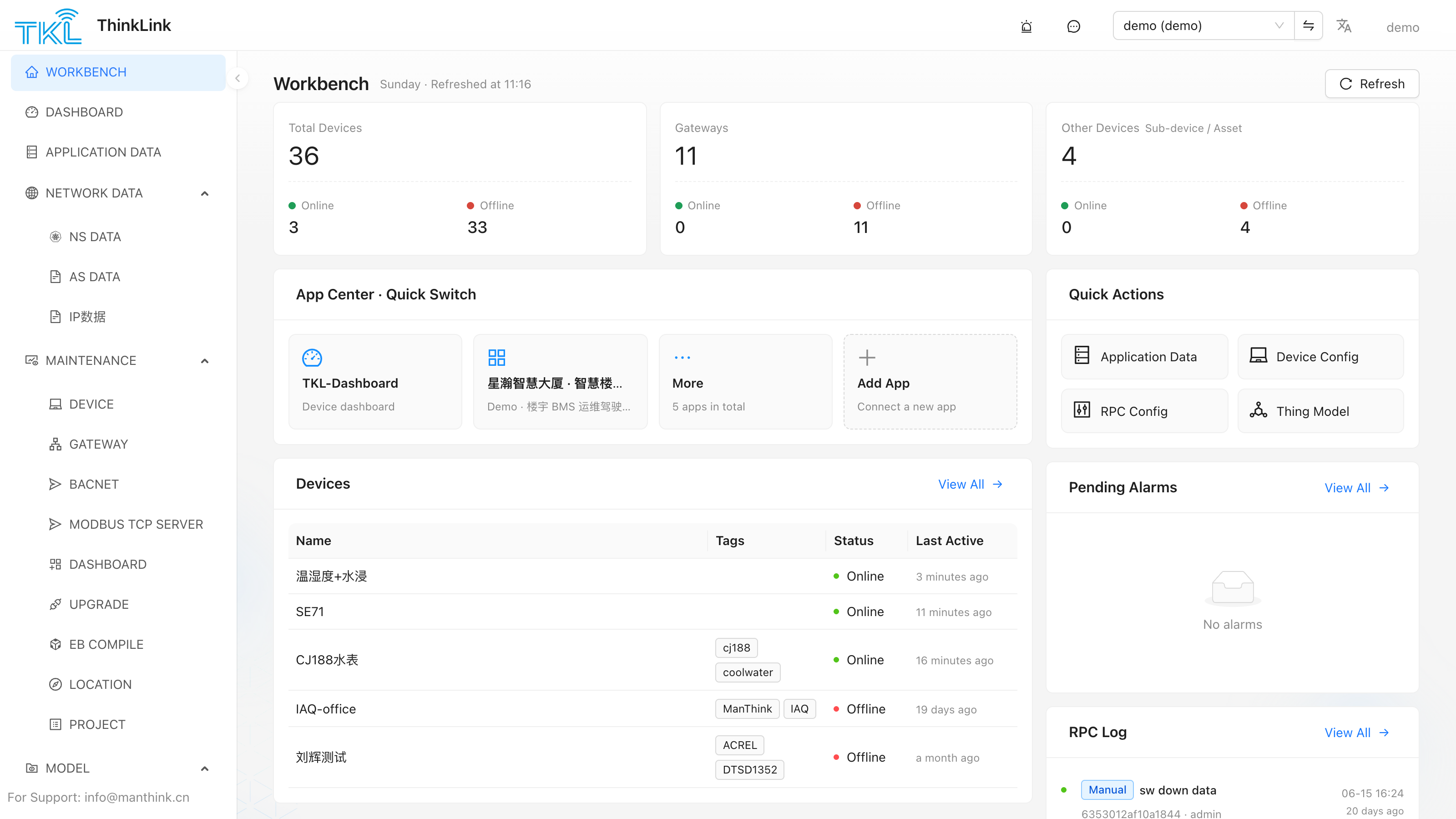This screenshot has width=1456, height=819.
Task: Click the TKL-Dashboard gauge icon
Action: pyautogui.click(x=312, y=357)
